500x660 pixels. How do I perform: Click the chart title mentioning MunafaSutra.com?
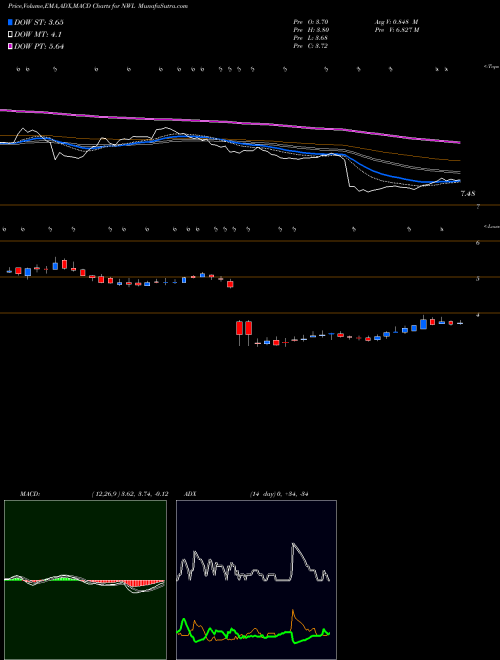coord(98,6)
